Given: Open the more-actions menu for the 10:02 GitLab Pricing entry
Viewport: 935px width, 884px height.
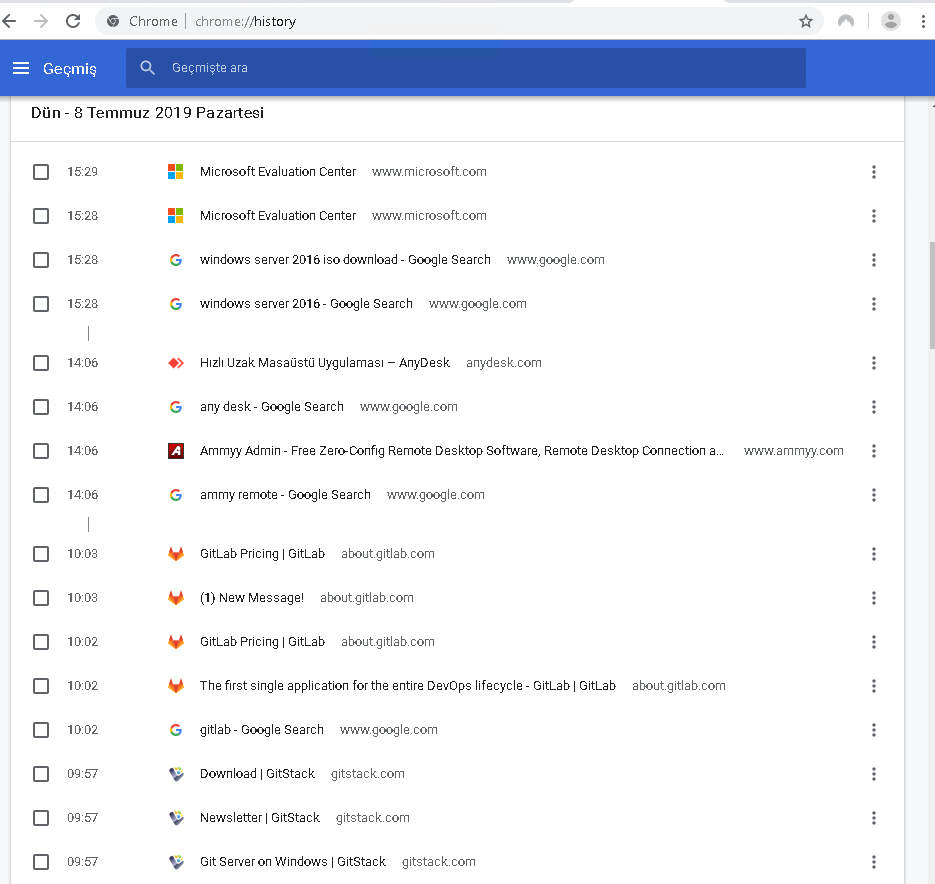Looking at the screenshot, I should click(874, 642).
